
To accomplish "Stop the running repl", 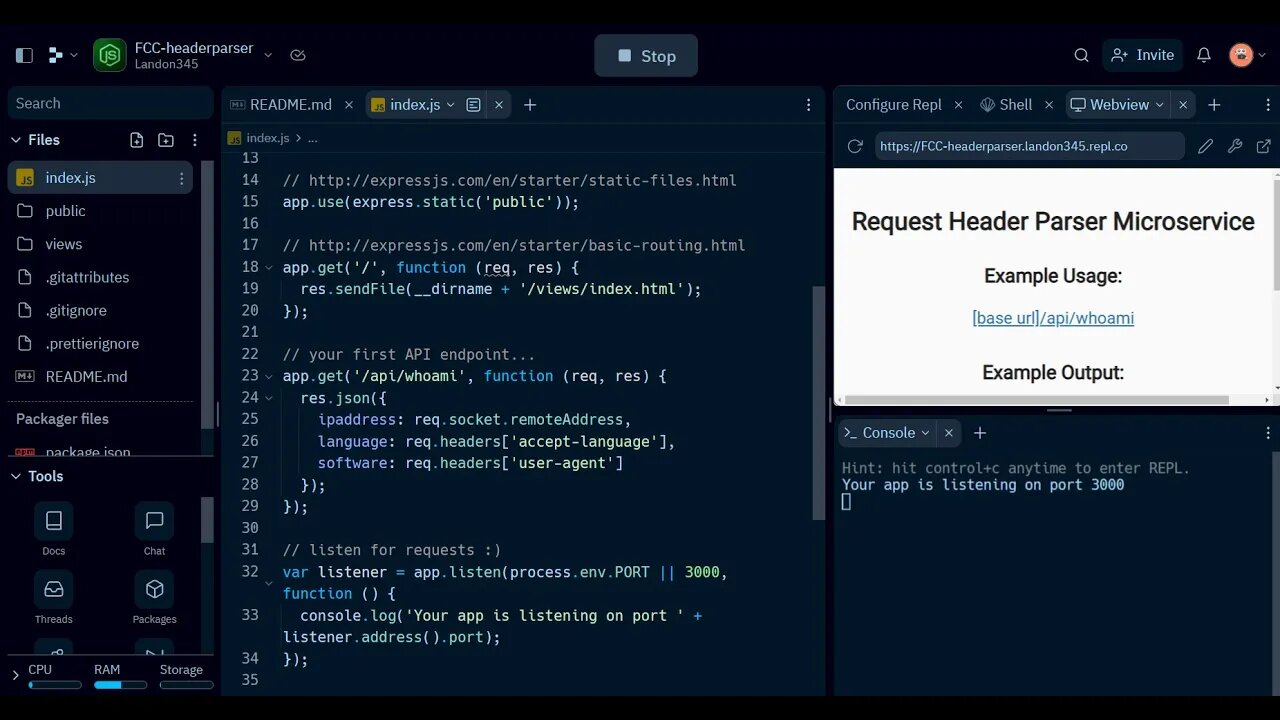I will 646,56.
